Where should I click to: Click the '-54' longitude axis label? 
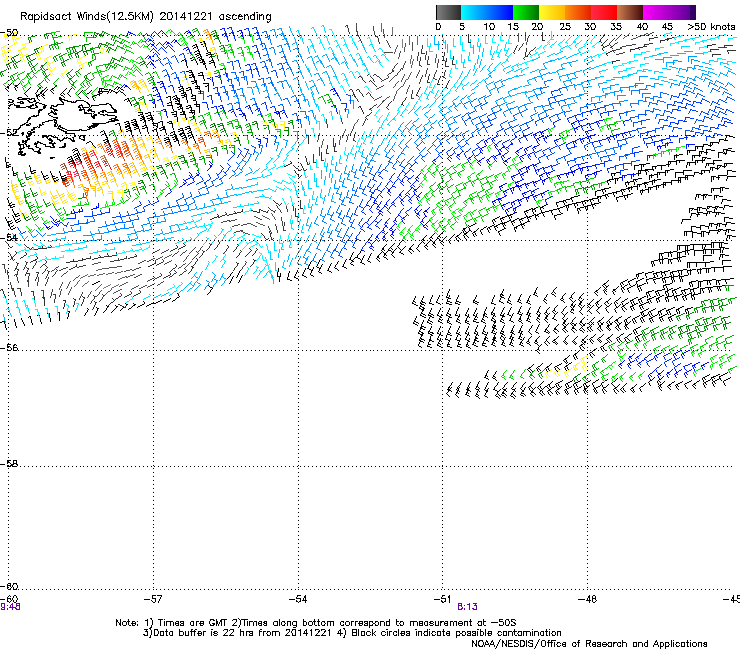298,599
